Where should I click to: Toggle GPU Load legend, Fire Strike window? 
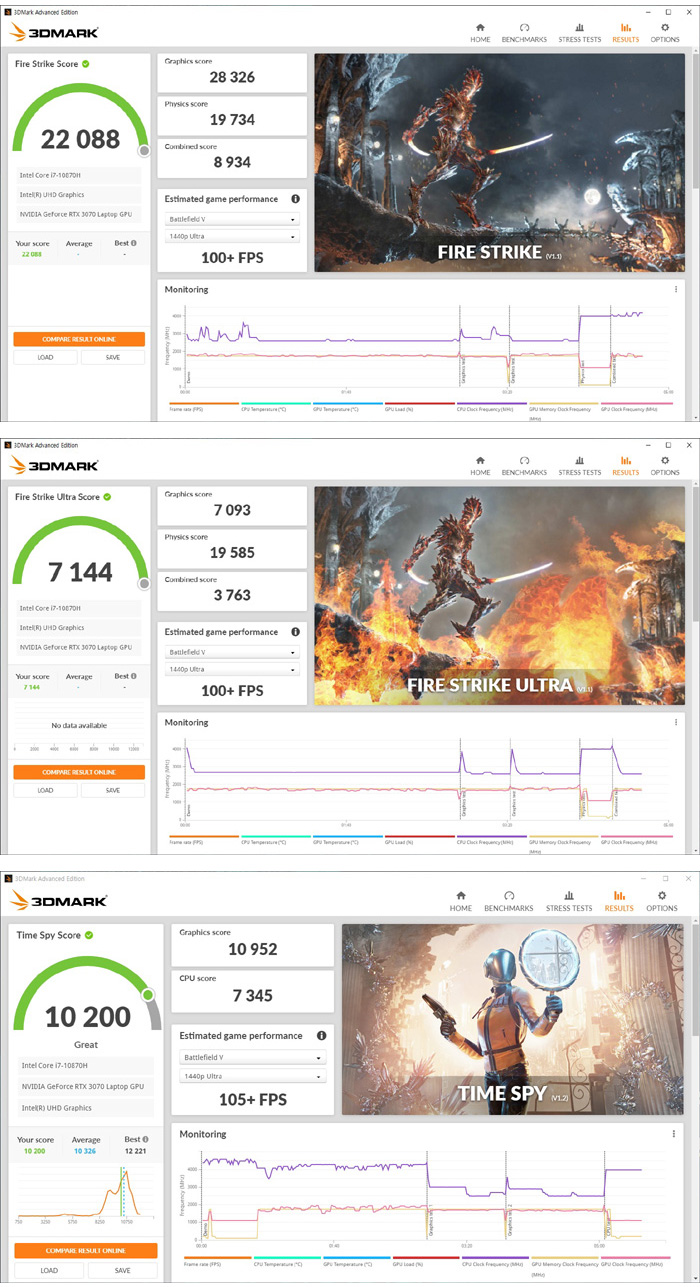419,407
